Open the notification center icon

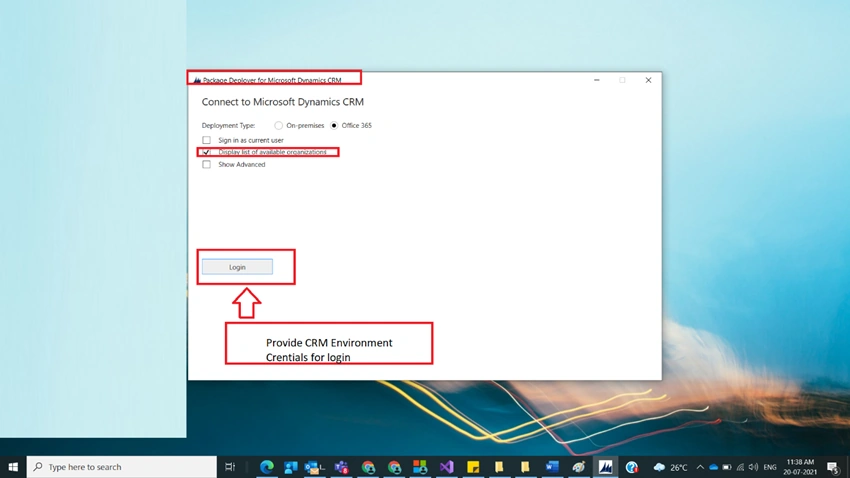point(833,467)
